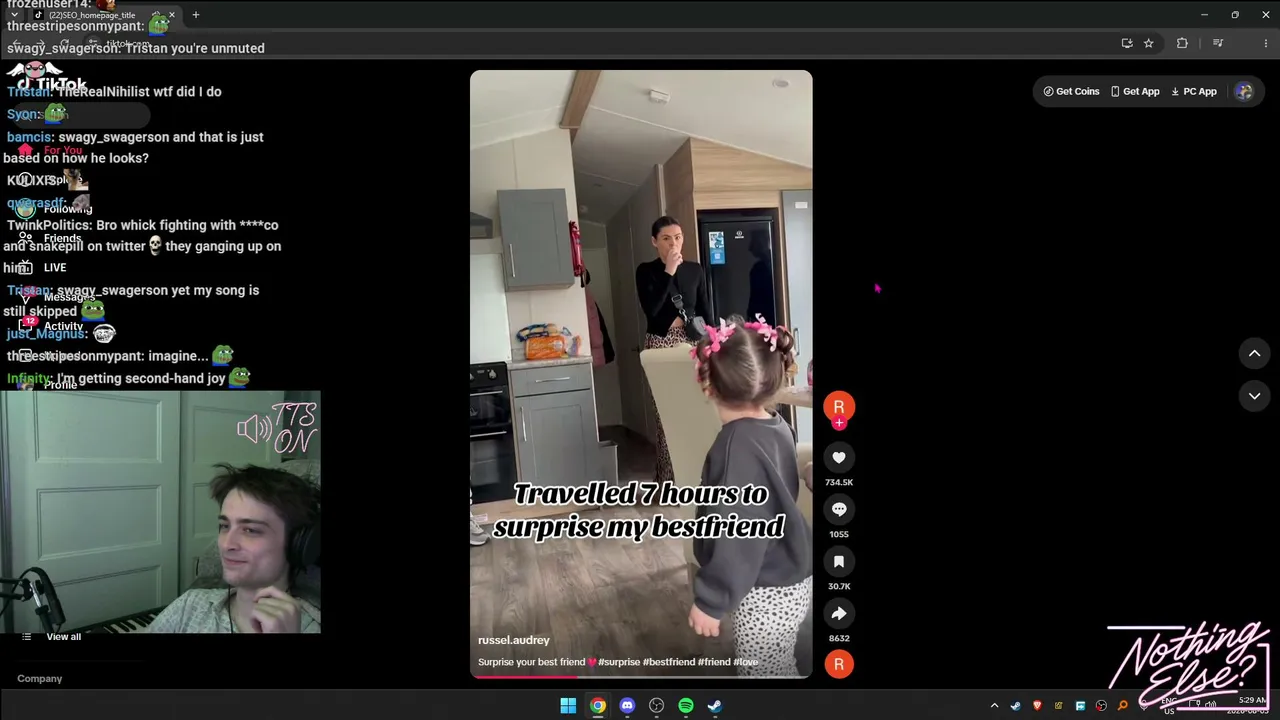Open the #friend hashtag
This screenshot has width=1280, height=720.
714,662
